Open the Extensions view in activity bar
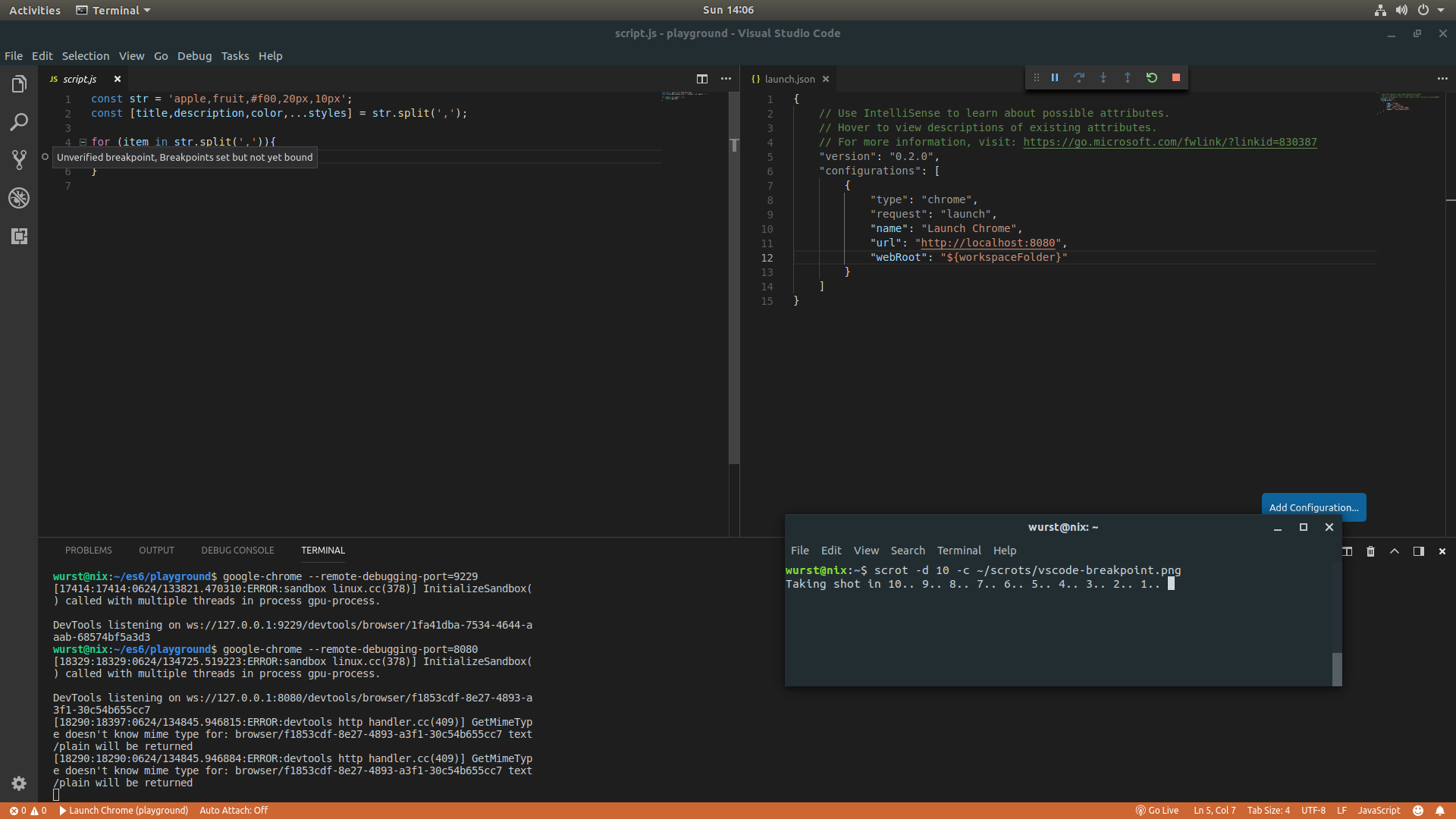 [x=19, y=236]
